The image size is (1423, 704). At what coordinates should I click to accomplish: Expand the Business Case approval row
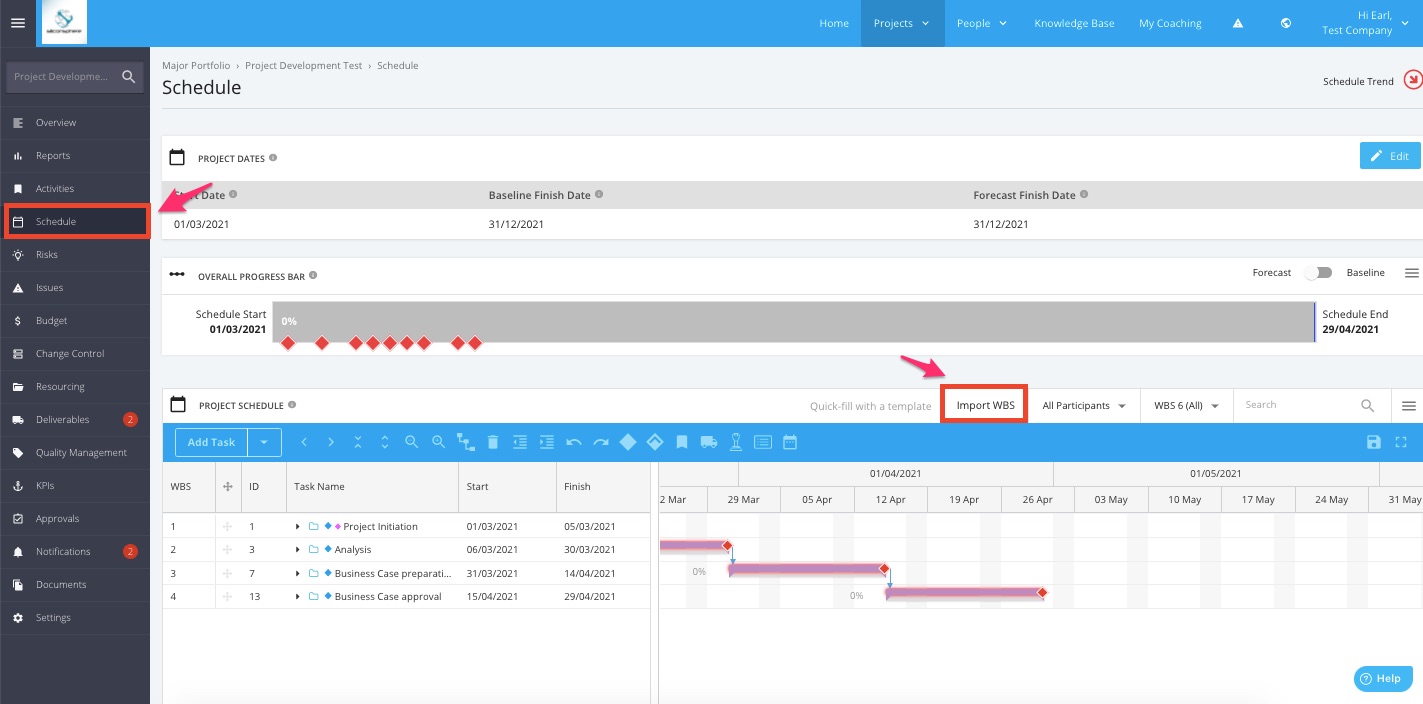[297, 597]
